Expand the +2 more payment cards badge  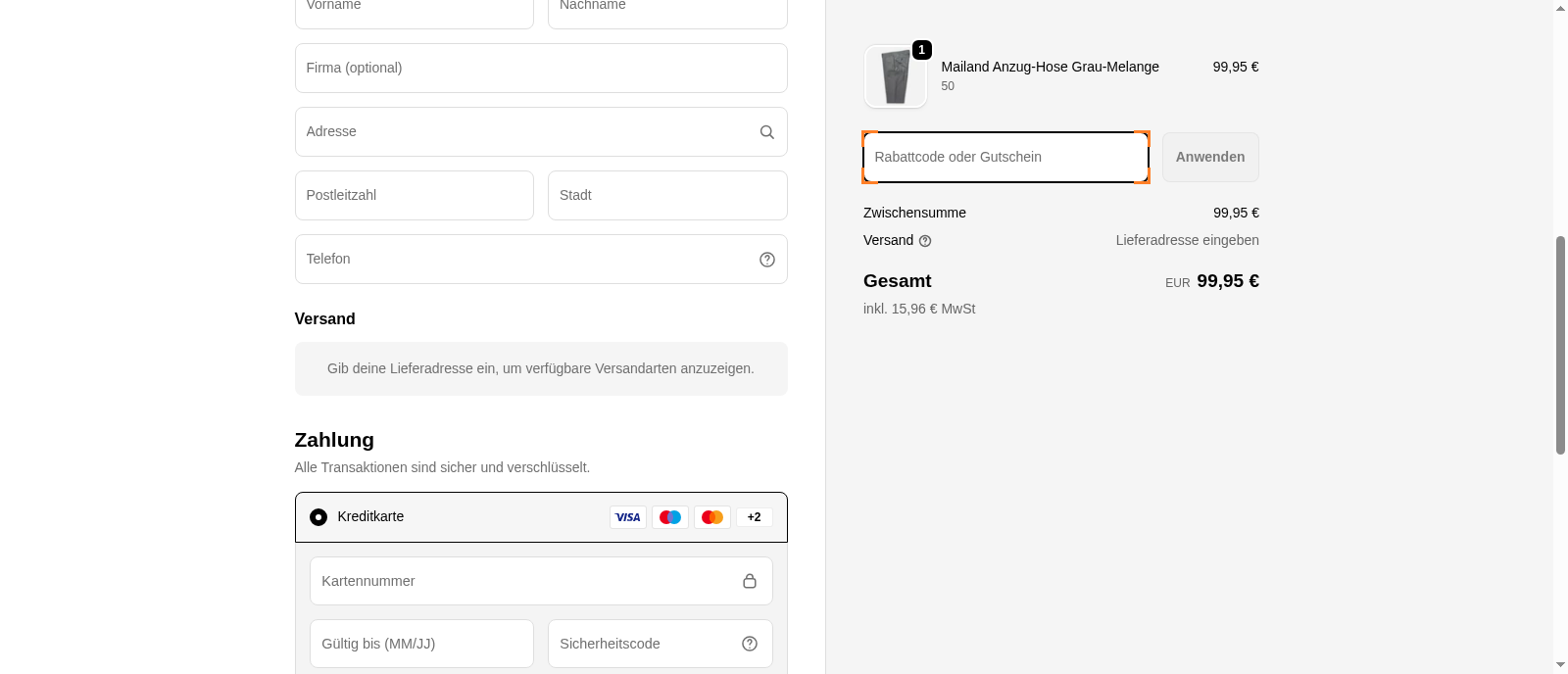(754, 517)
